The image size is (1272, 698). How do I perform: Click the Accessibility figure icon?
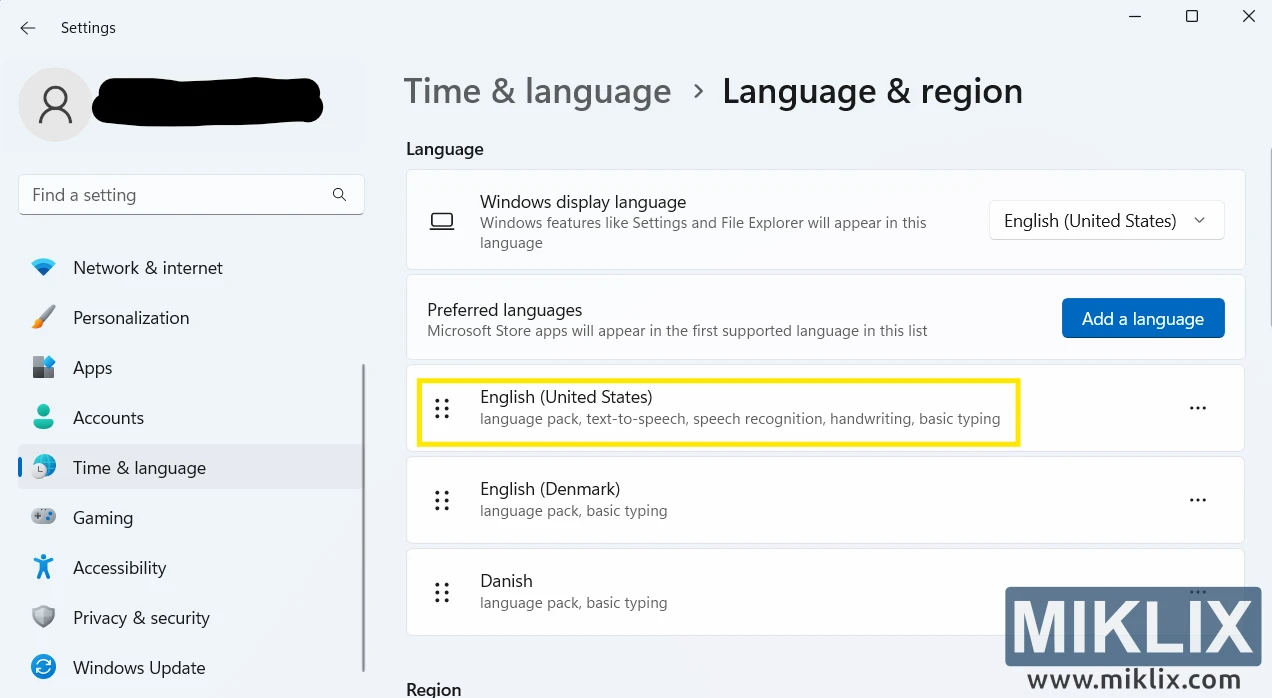[x=43, y=568]
